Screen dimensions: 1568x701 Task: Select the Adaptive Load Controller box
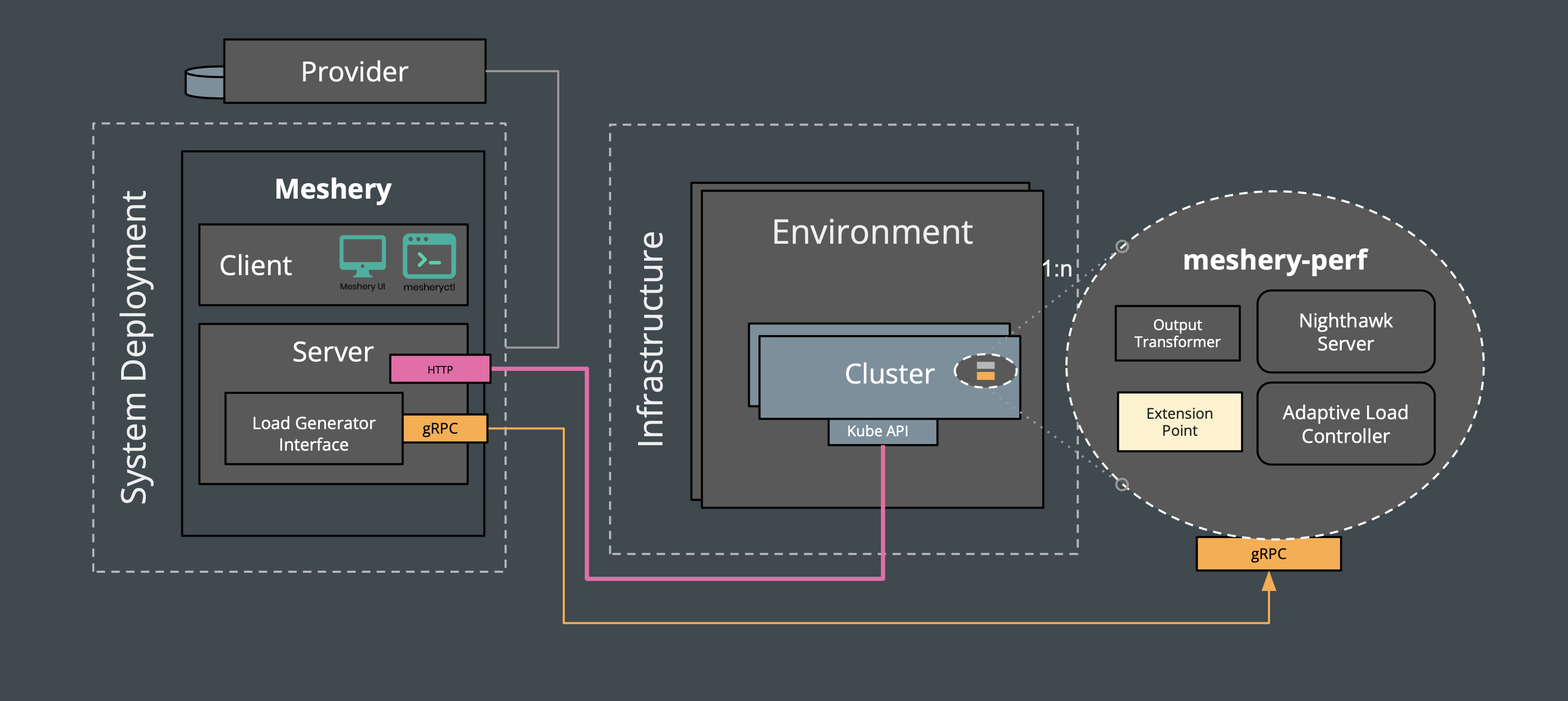(x=1345, y=424)
